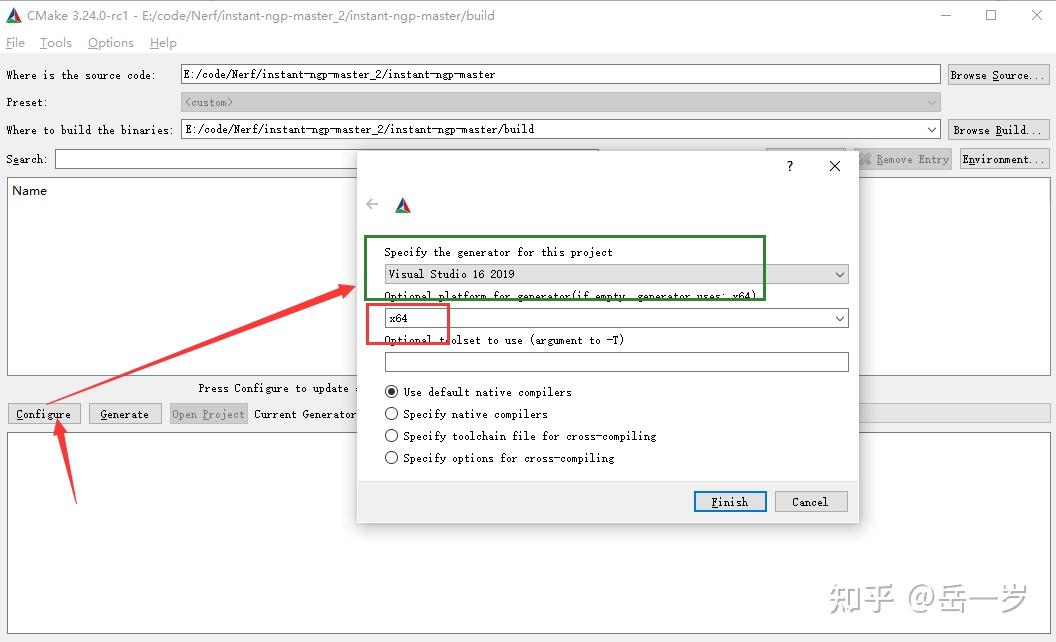Click Browse Source to pick source folder
This screenshot has height=642, width=1056.
click(x=998, y=73)
